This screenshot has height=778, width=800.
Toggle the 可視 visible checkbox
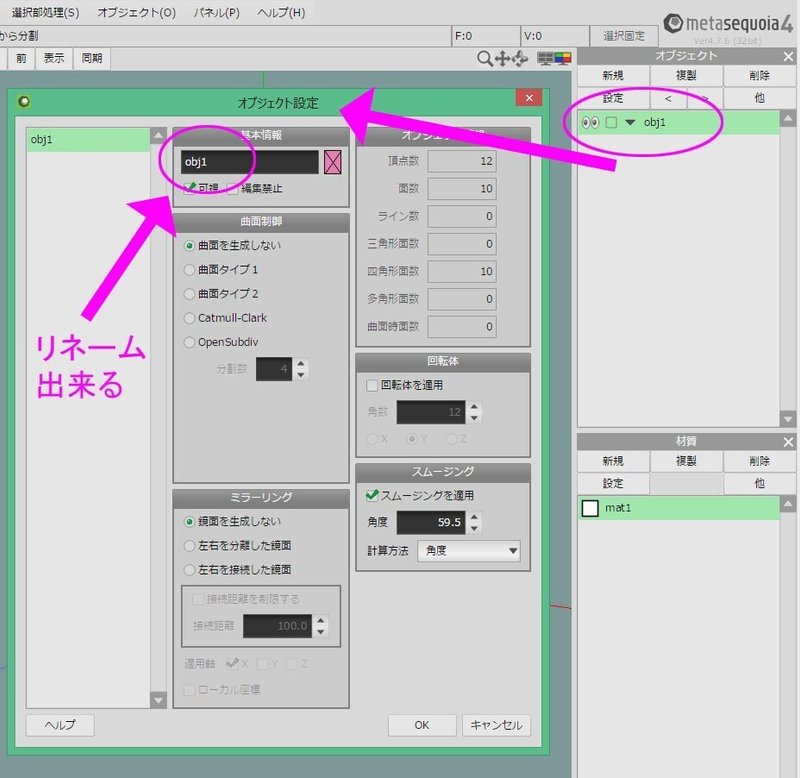(x=189, y=188)
